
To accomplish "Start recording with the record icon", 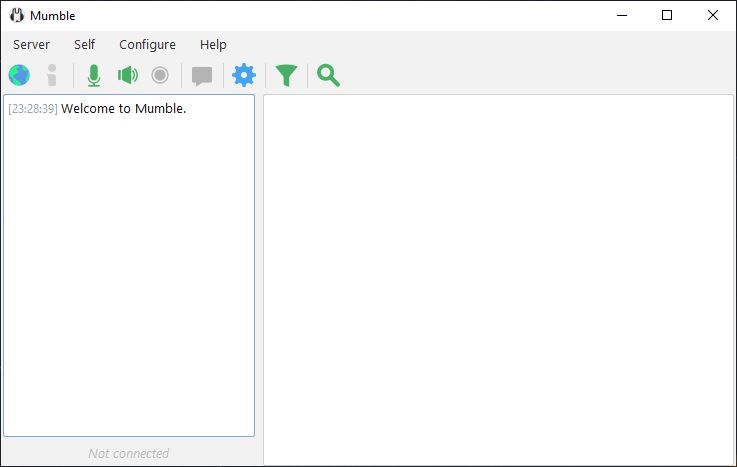I will (x=160, y=75).
